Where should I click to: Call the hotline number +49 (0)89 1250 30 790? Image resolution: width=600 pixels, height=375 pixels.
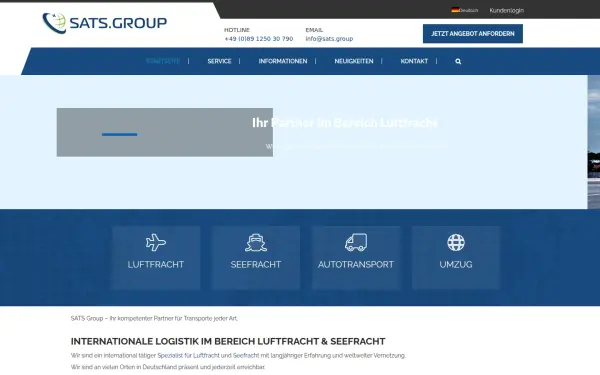tap(259, 39)
